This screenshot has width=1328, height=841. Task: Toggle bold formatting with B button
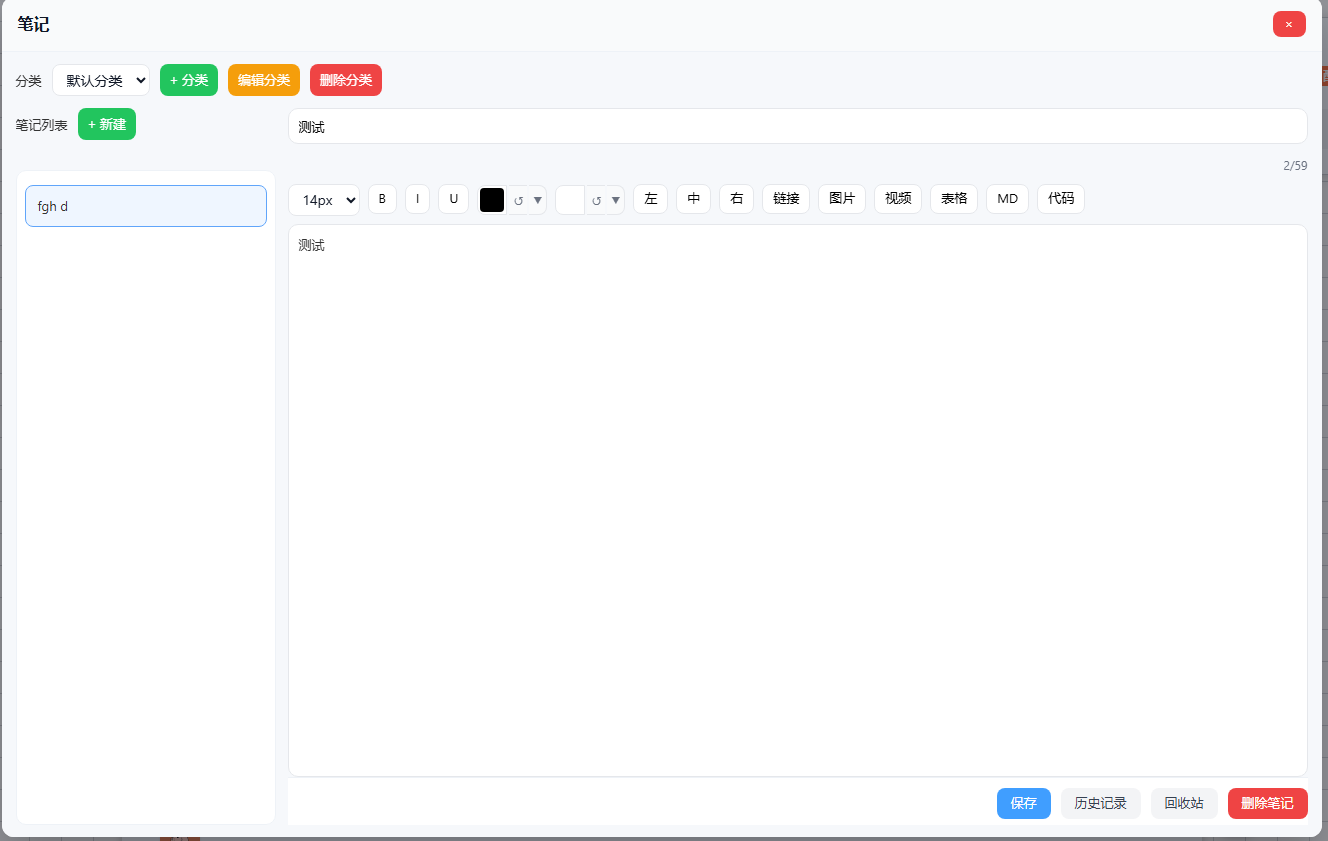coord(382,199)
